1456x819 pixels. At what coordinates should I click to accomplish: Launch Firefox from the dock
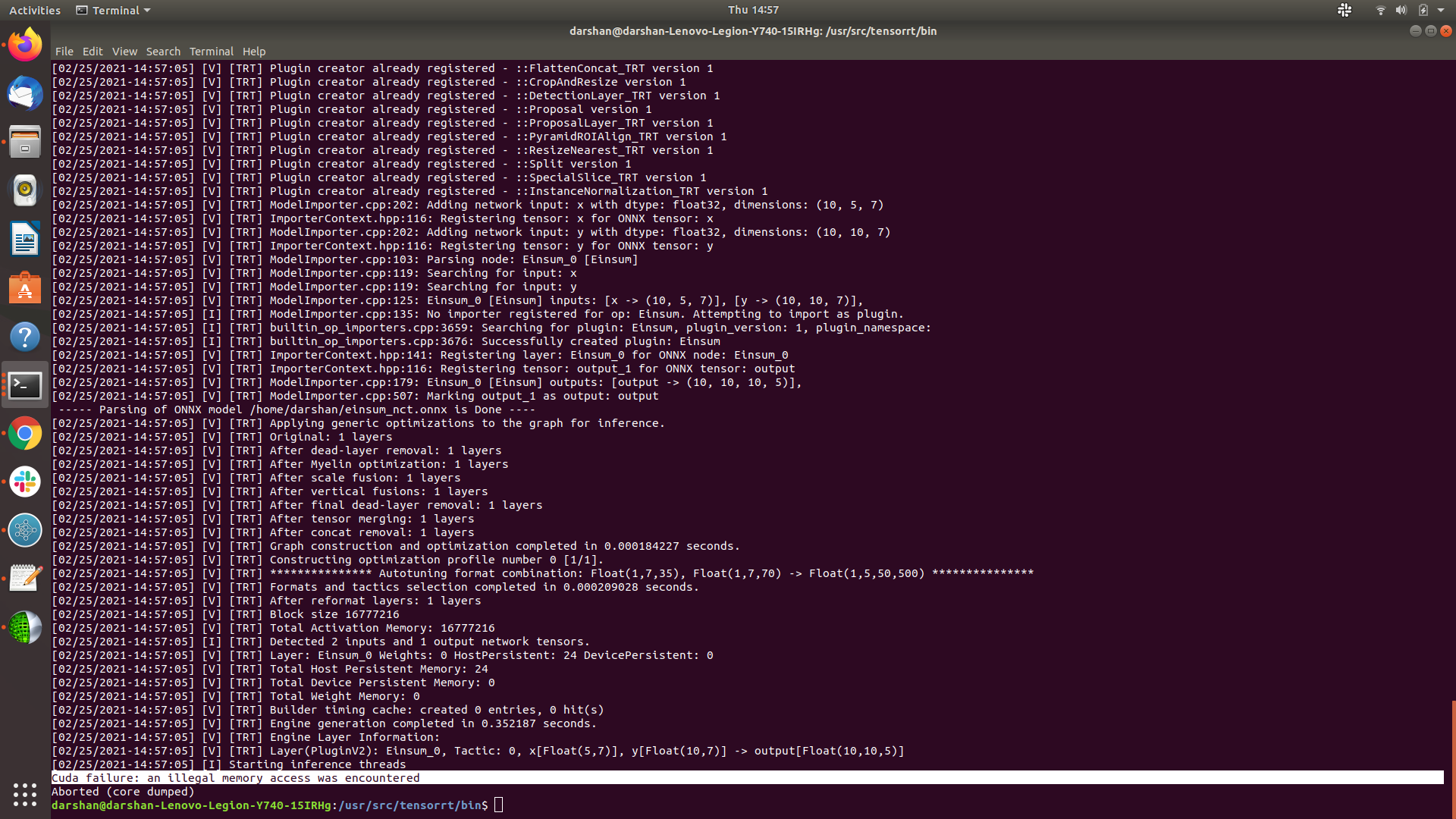(25, 43)
